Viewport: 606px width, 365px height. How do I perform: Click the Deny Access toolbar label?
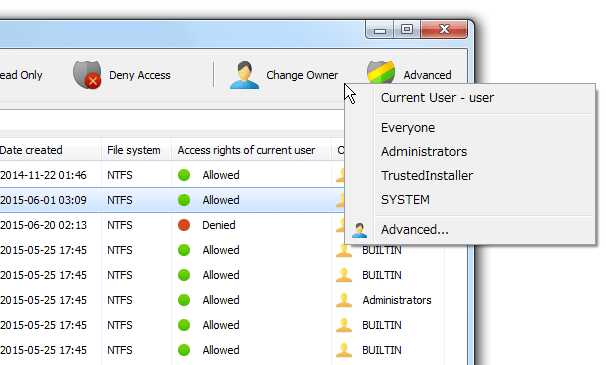pyautogui.click(x=140, y=75)
